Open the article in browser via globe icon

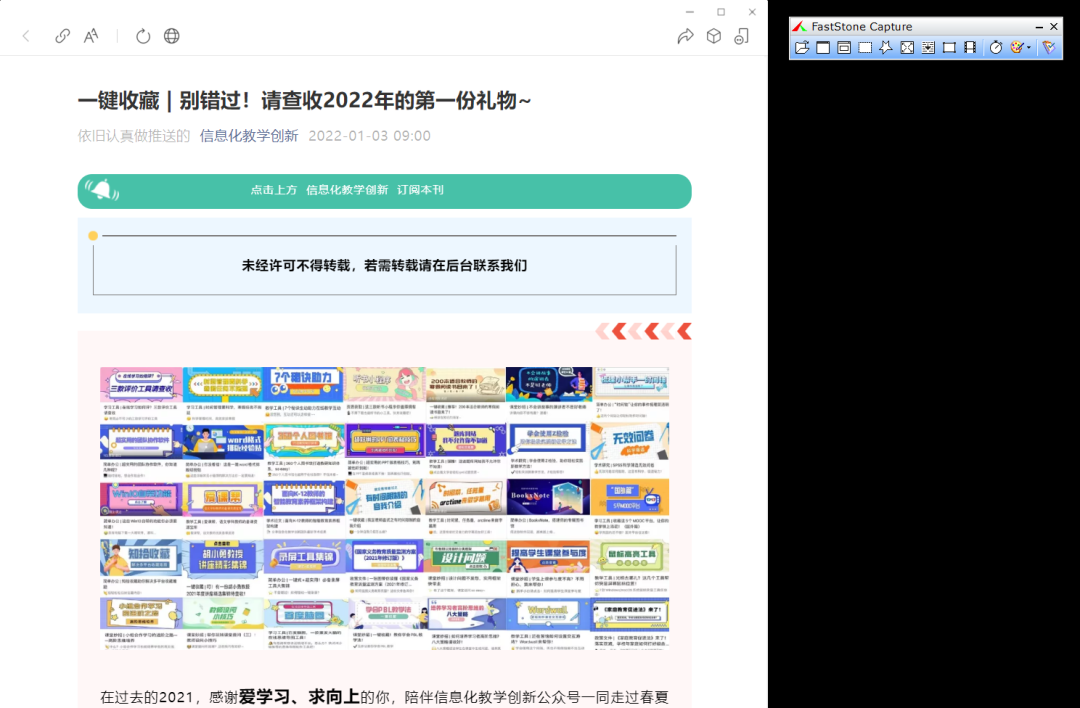click(171, 35)
